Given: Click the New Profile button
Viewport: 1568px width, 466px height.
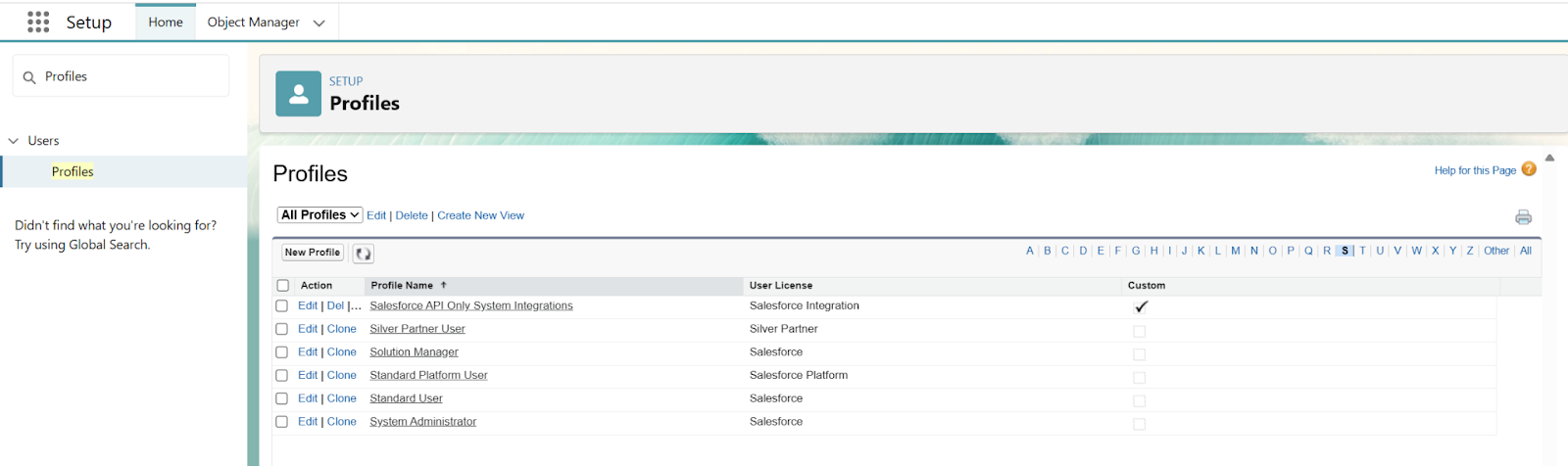Looking at the screenshot, I should pos(313,253).
